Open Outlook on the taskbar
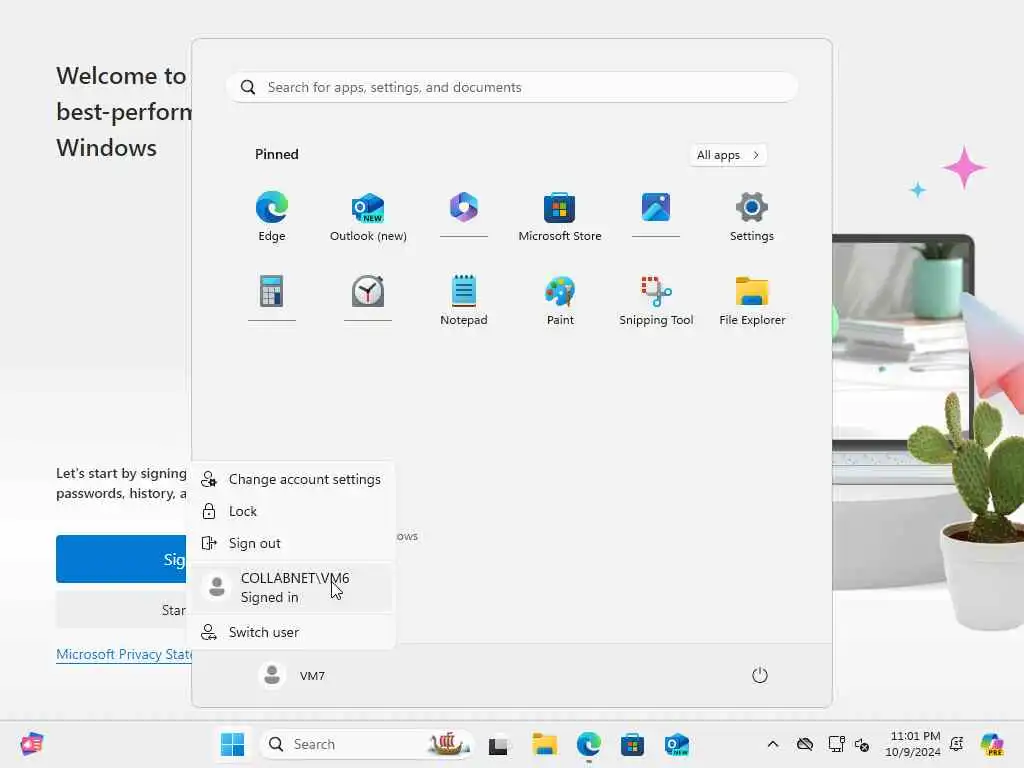The image size is (1024, 768). 677,744
